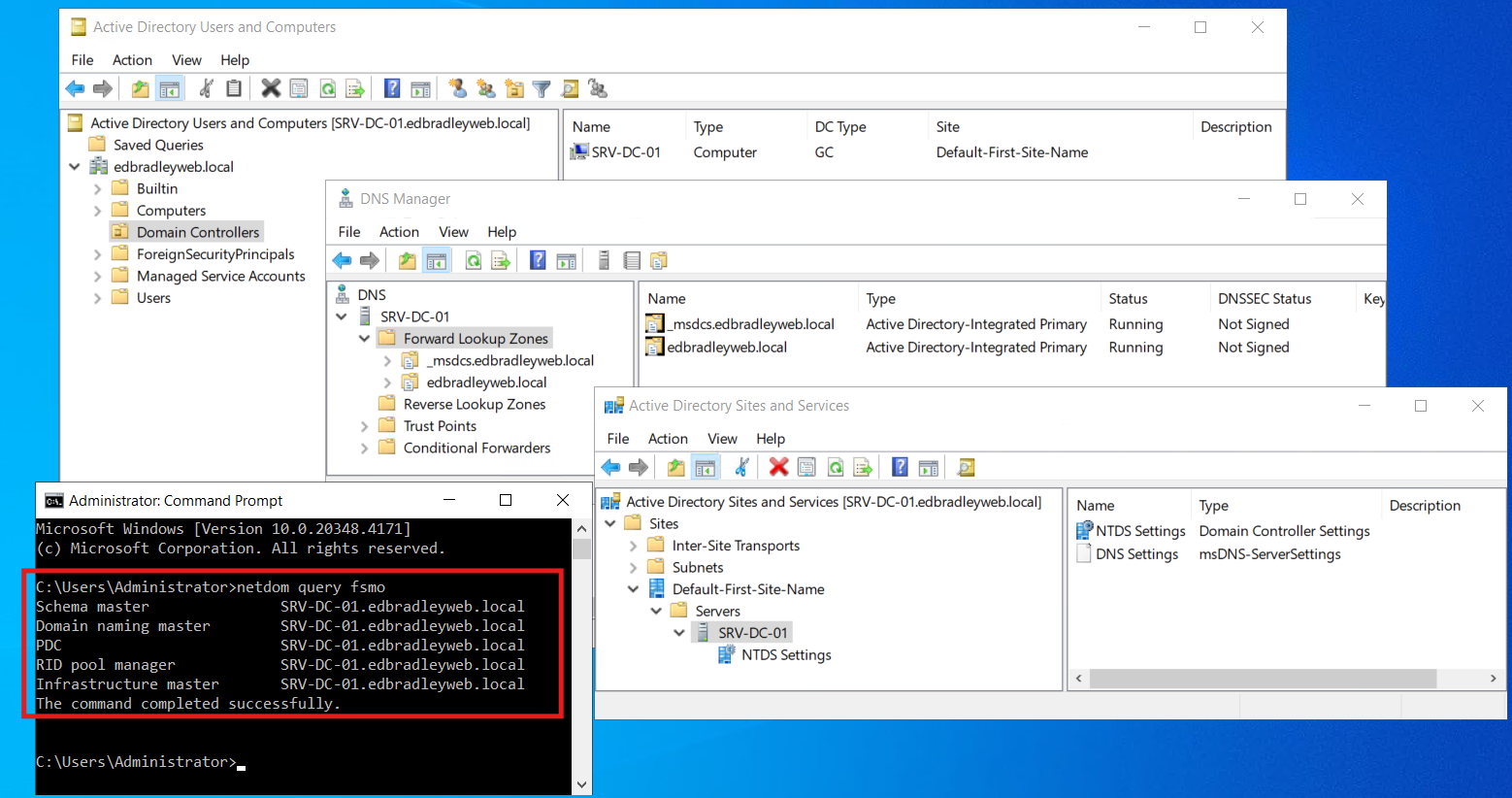Create a new group using the toolbar icon
This screenshot has height=798, width=1512.
484,88
